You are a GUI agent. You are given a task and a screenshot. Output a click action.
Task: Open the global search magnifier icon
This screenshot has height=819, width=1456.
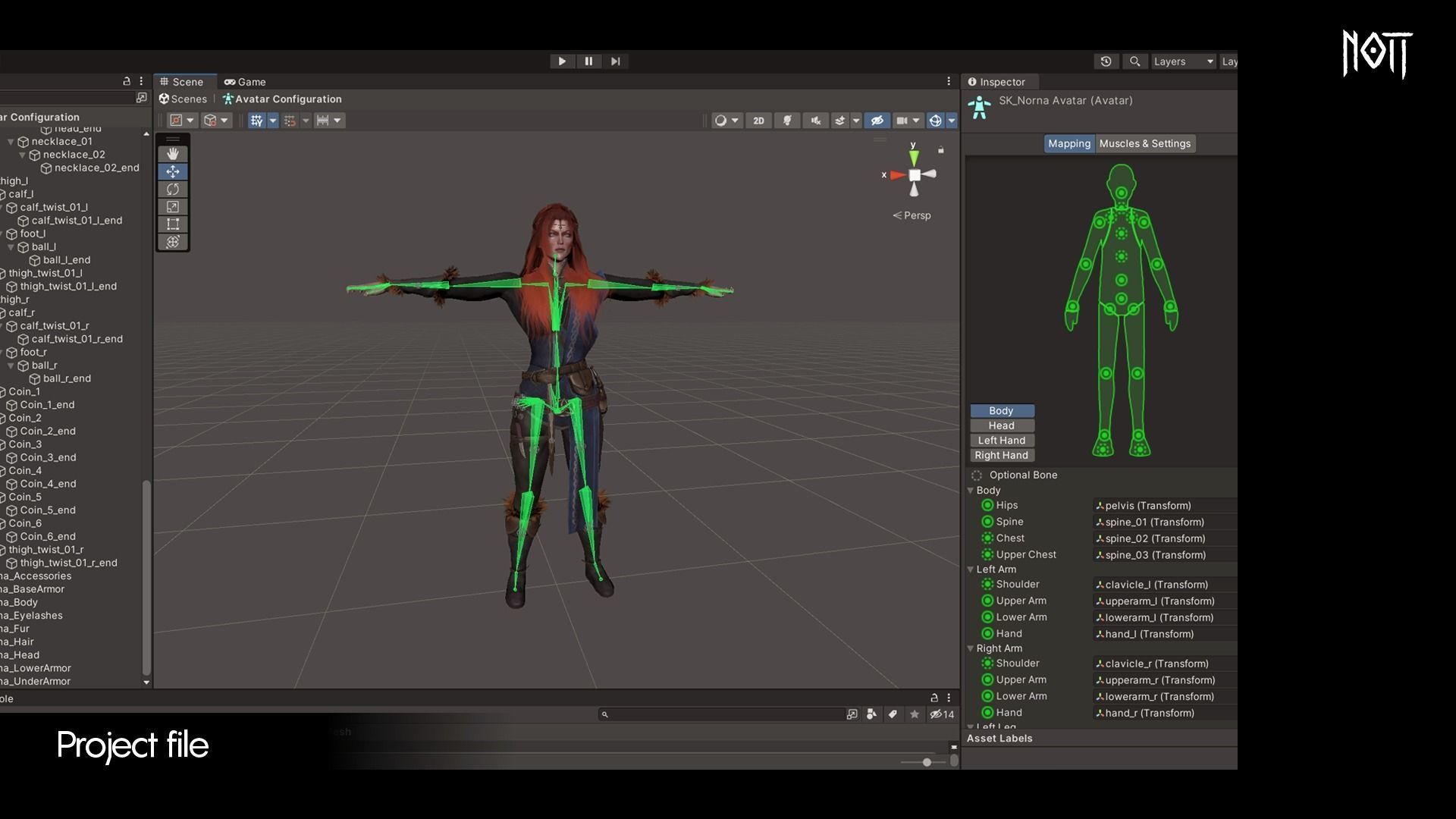tap(1134, 61)
